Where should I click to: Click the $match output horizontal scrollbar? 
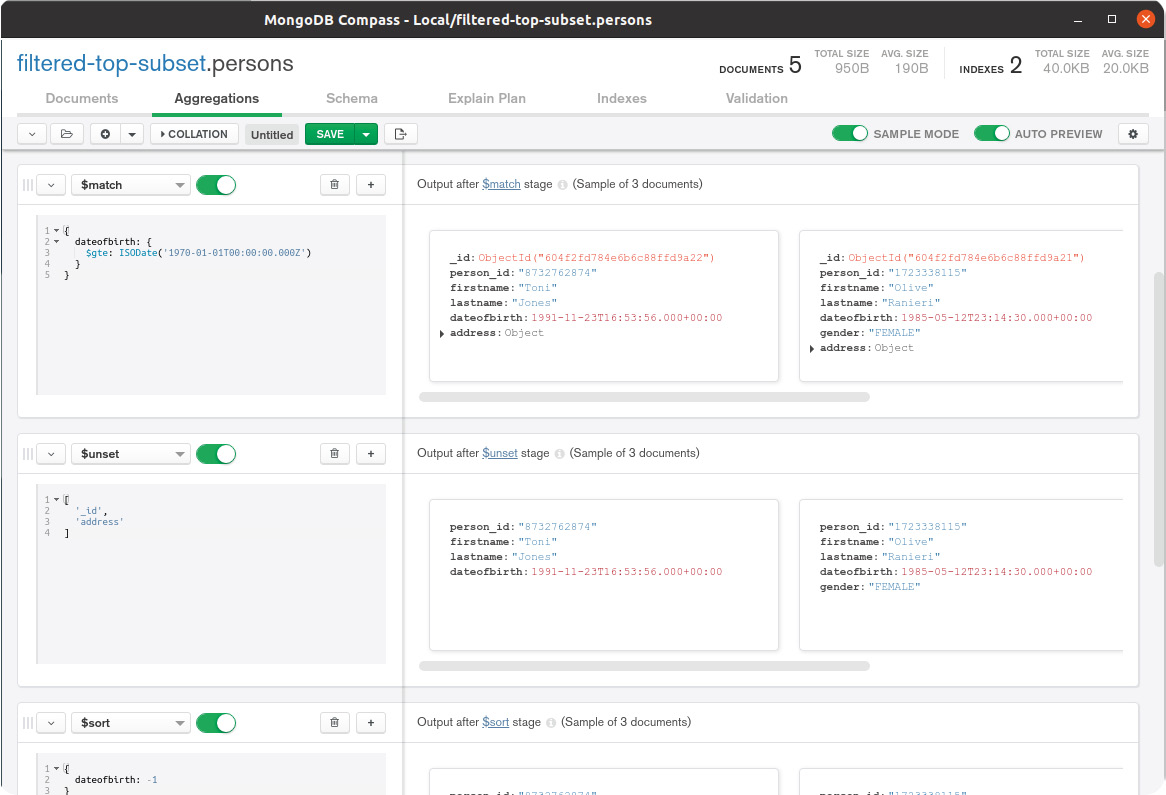tap(644, 397)
